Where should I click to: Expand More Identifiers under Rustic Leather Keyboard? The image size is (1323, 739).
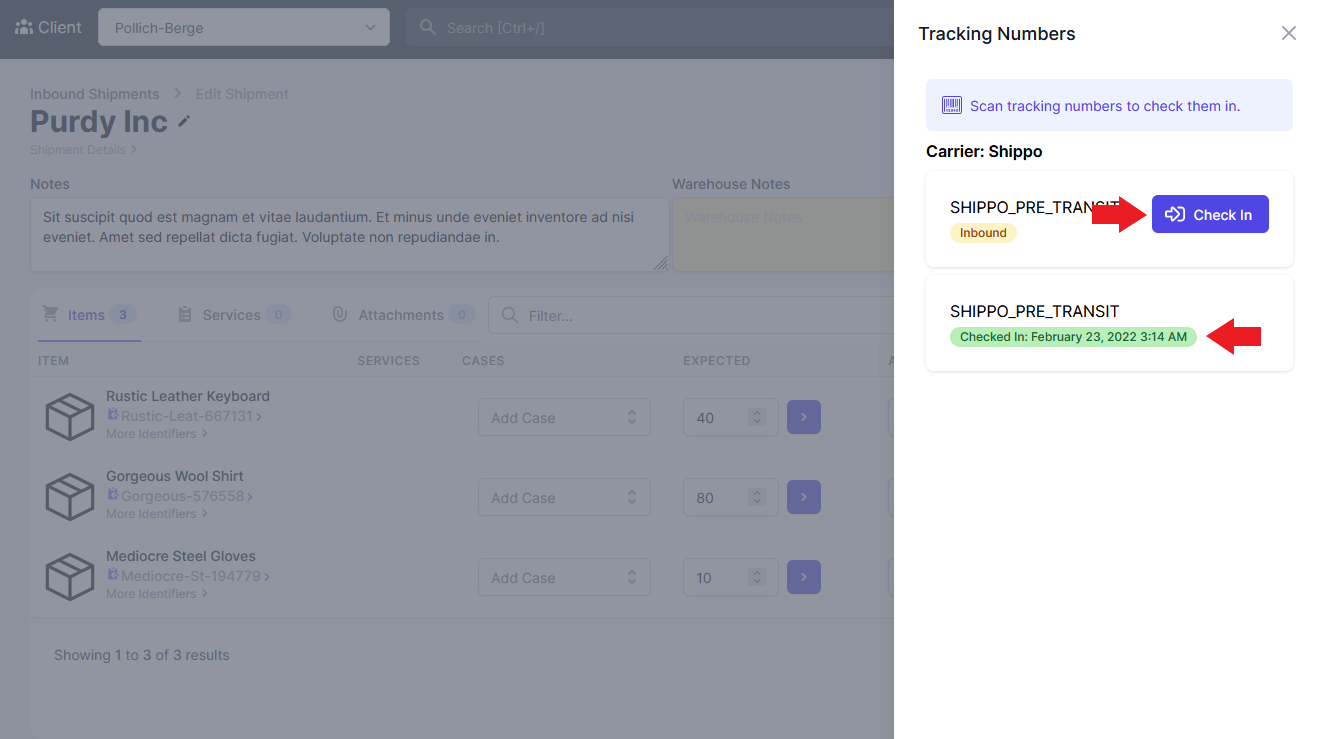pyautogui.click(x=157, y=434)
